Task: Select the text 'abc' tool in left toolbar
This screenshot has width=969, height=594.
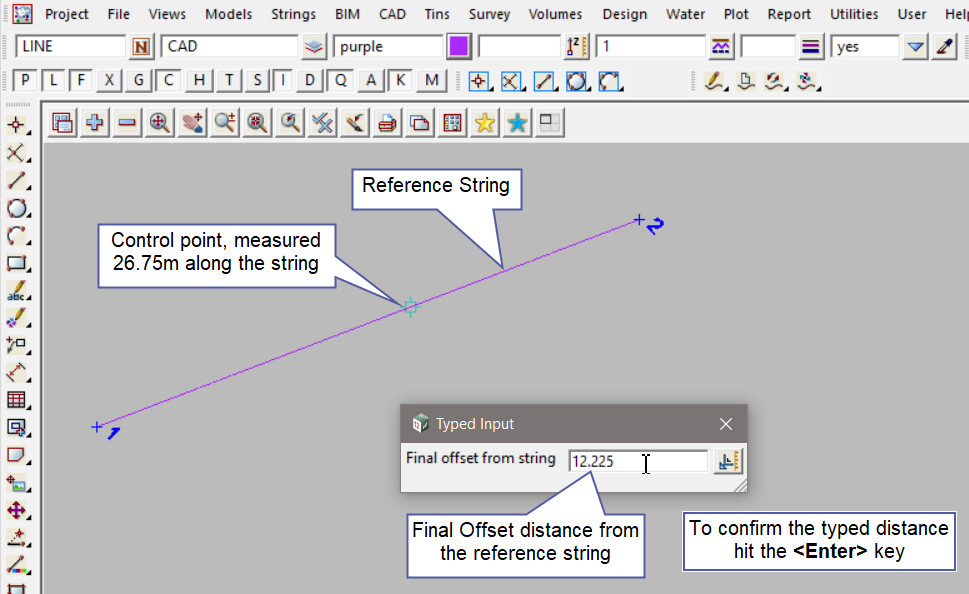Action: pos(16,292)
